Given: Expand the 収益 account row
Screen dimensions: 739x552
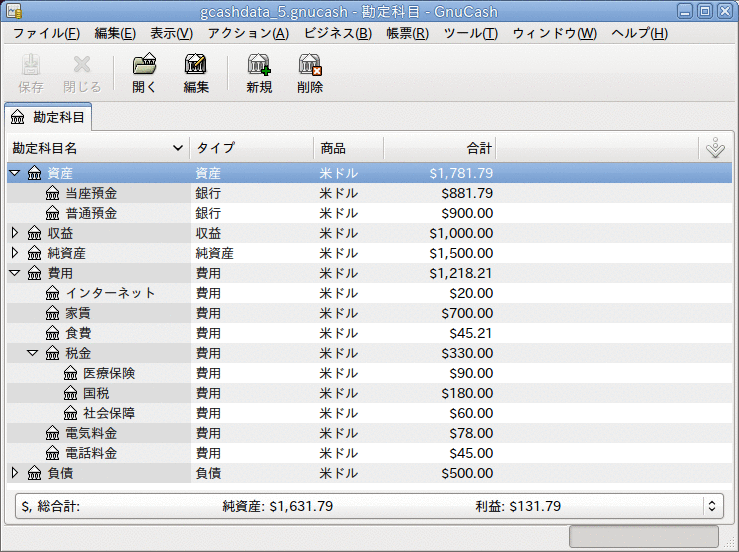Looking at the screenshot, I should tap(15, 233).
